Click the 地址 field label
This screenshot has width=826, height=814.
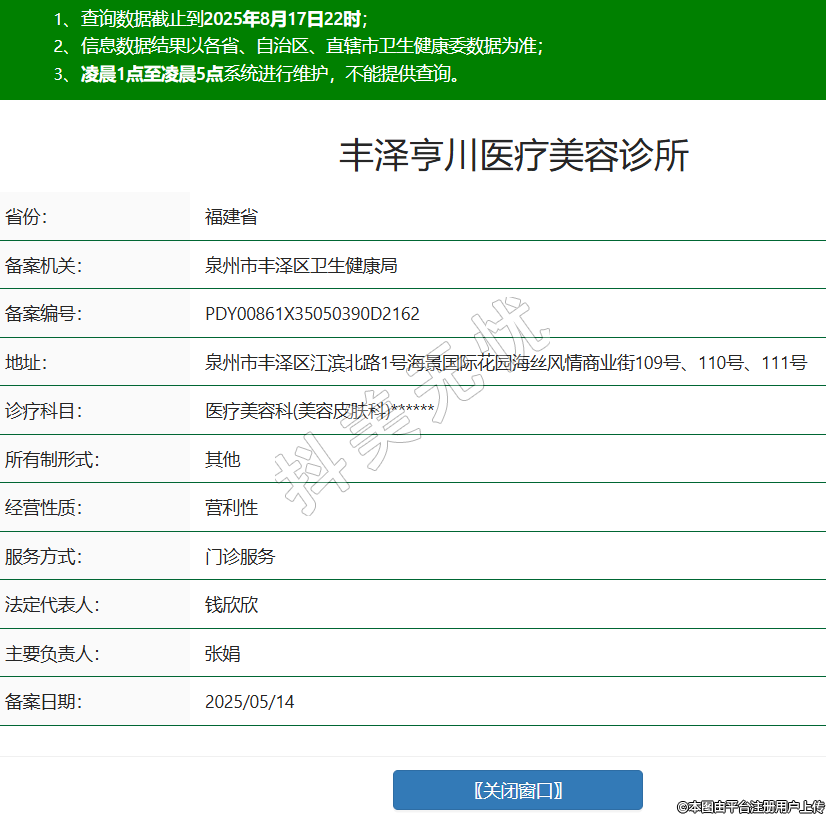coord(26,362)
